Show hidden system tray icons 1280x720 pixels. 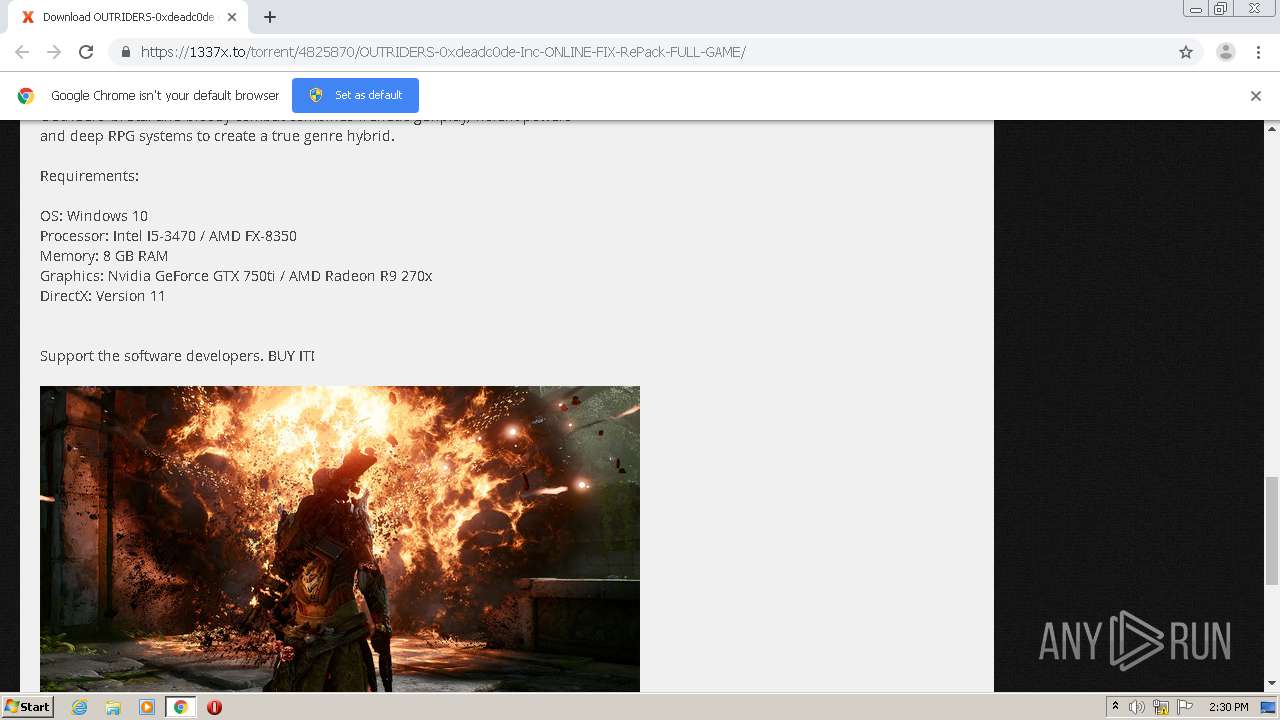point(1115,707)
